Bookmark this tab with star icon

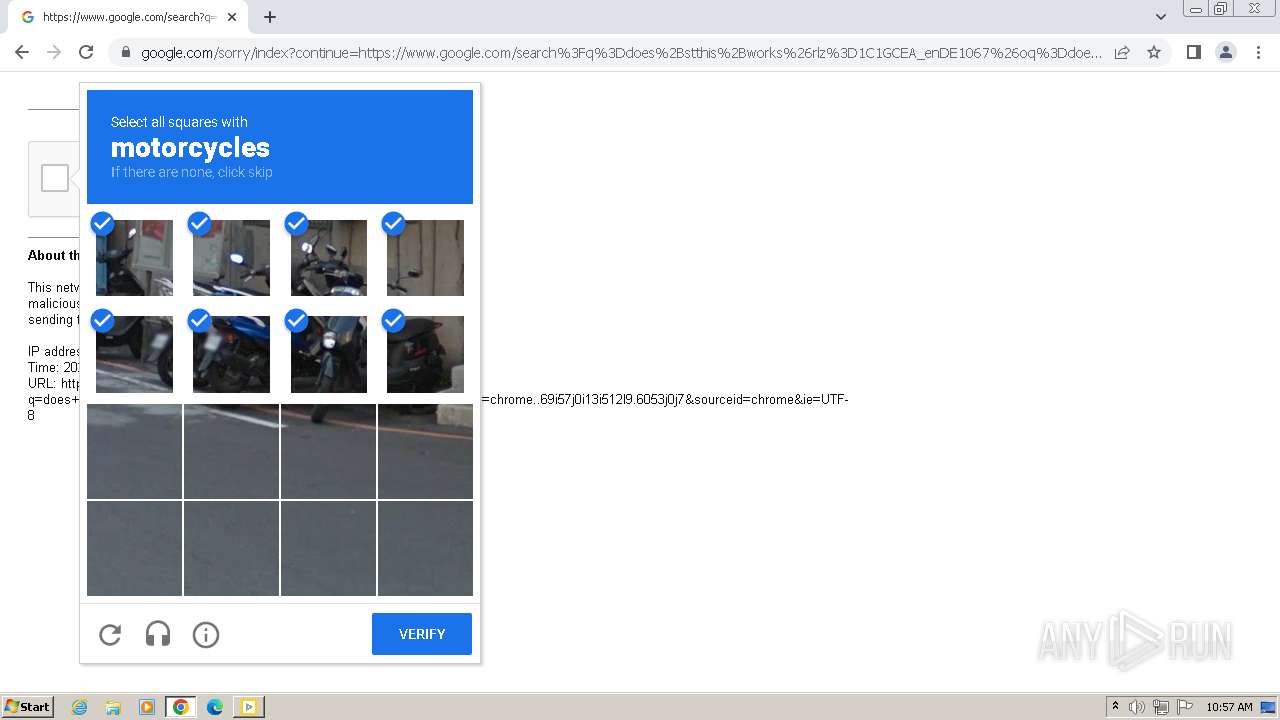click(x=1154, y=52)
